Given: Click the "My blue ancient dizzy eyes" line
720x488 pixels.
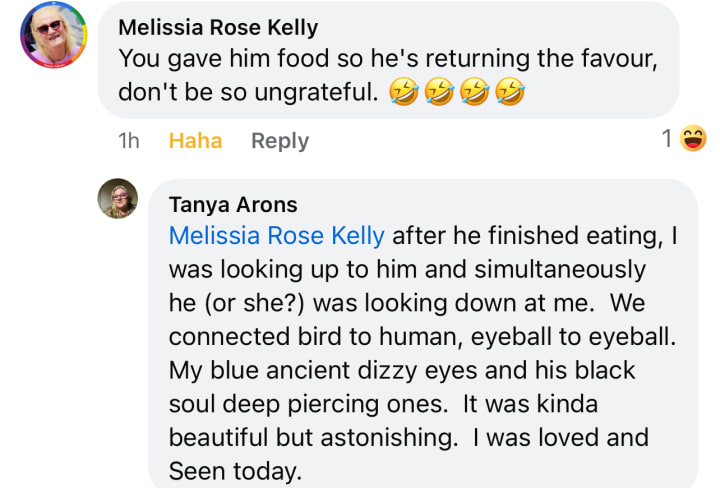Looking at the screenshot, I should 402,371.
